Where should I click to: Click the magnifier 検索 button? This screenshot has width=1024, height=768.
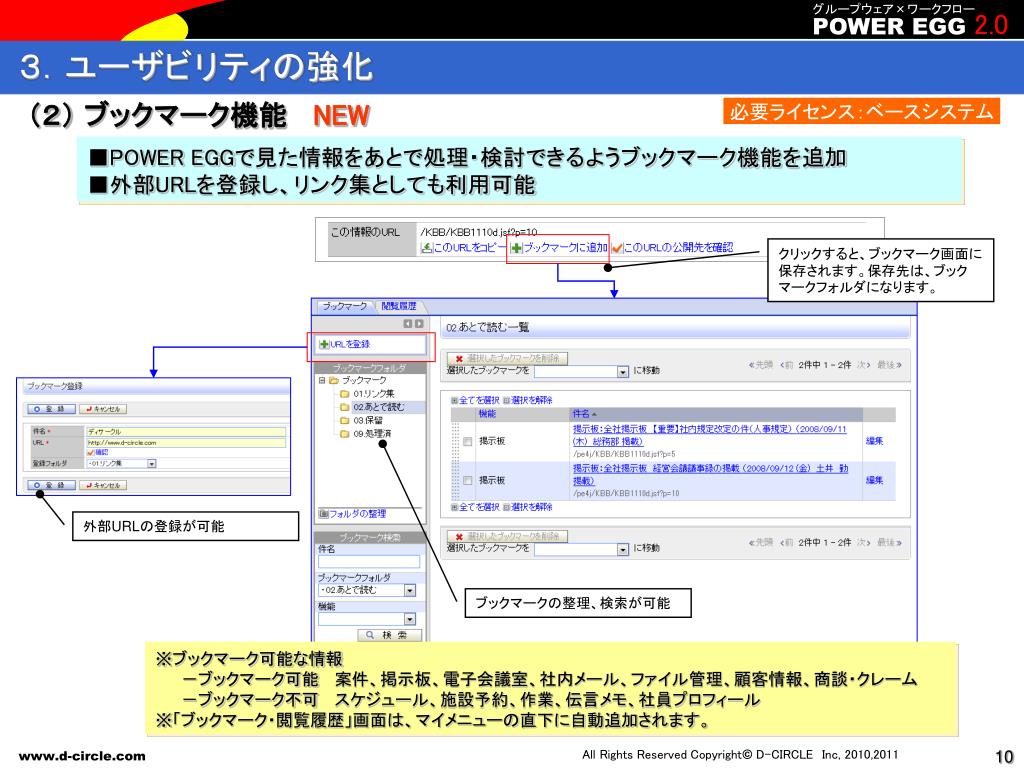click(x=390, y=635)
